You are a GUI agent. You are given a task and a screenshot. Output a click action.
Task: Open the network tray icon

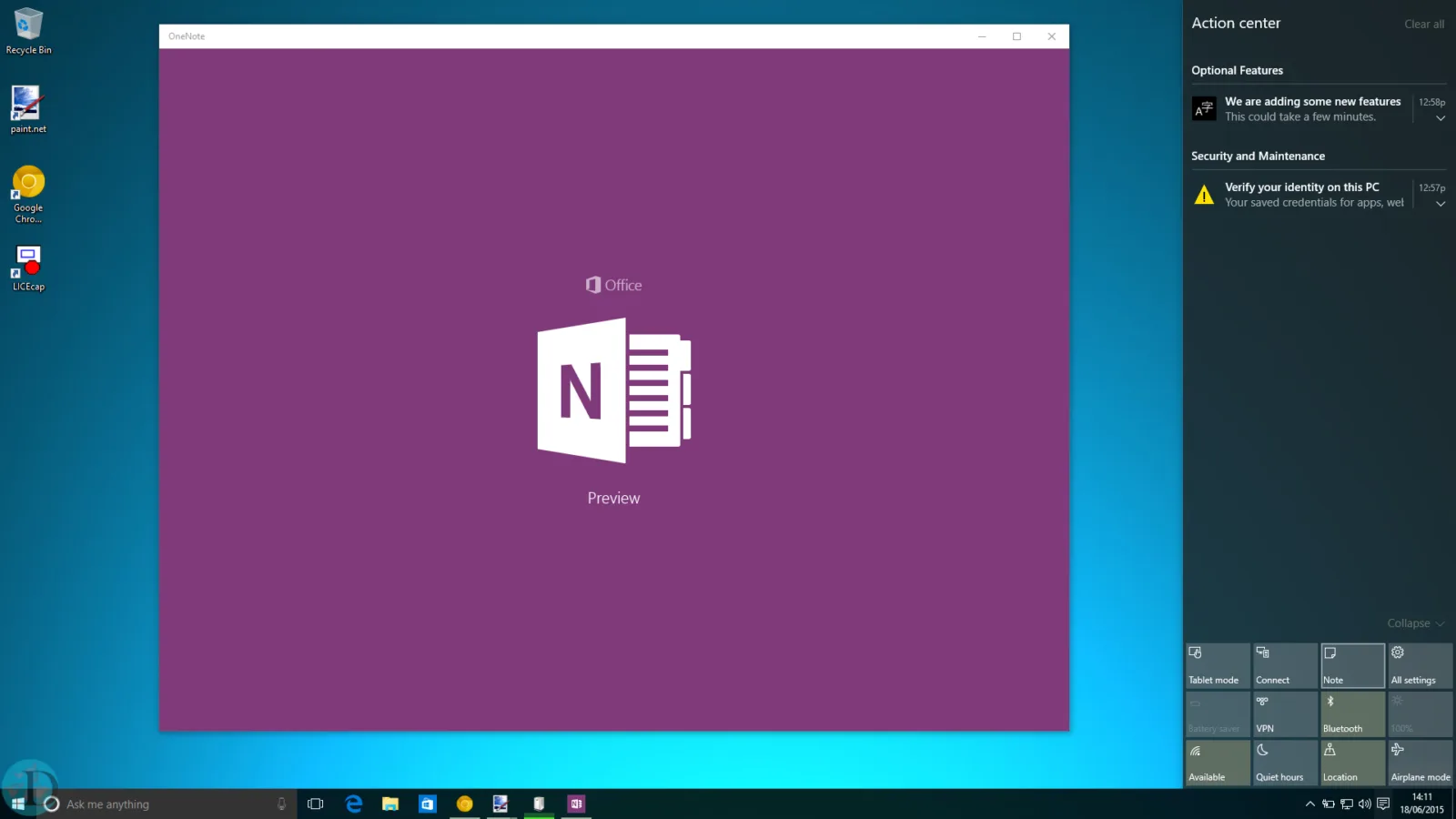click(x=1347, y=804)
